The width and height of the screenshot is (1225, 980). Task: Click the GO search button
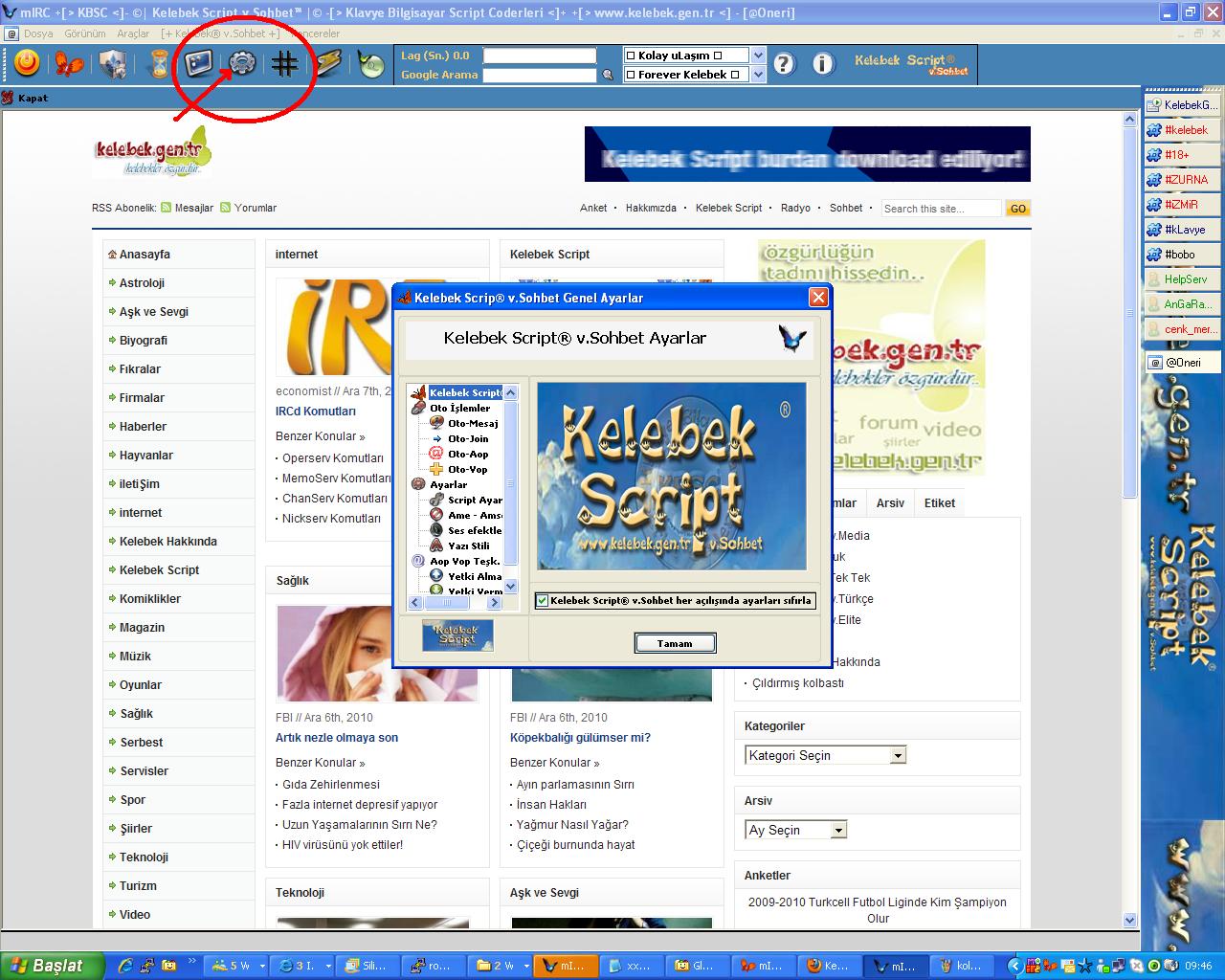coord(1017,209)
